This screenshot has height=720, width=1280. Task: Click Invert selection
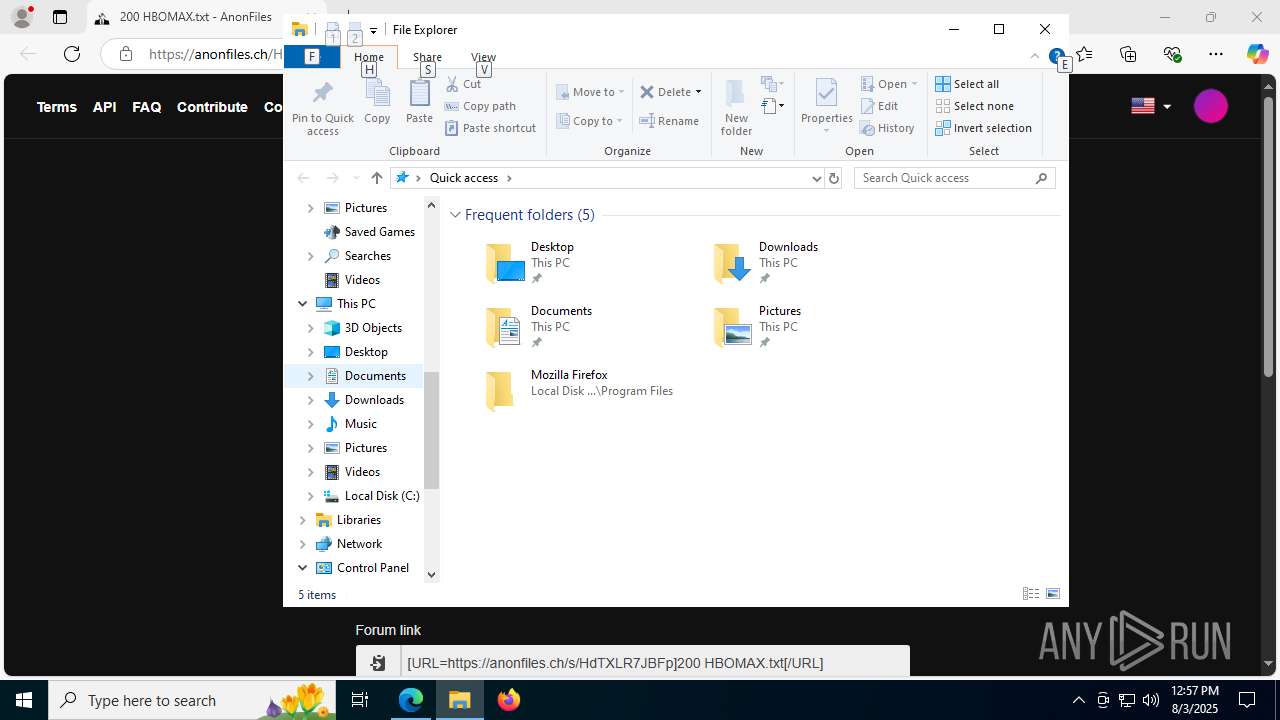pyautogui.click(x=983, y=128)
